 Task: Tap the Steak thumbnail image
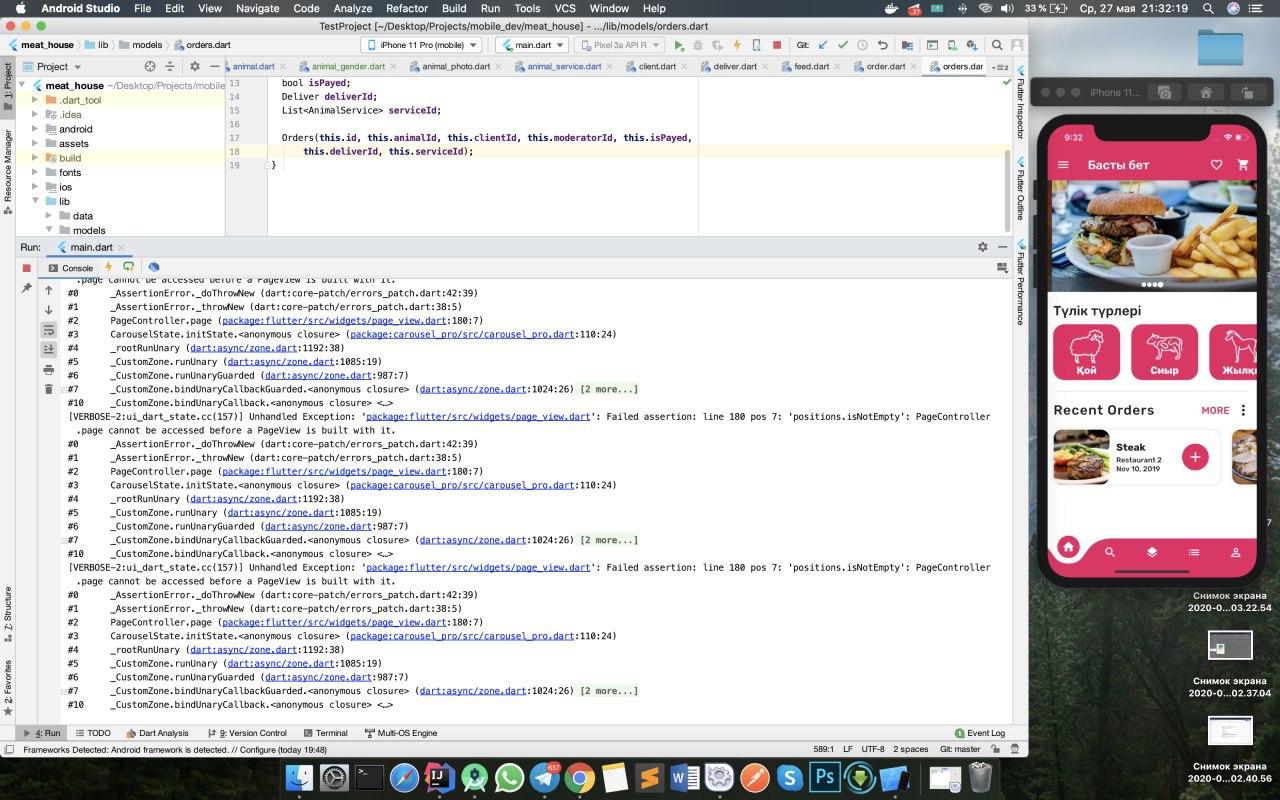1081,457
